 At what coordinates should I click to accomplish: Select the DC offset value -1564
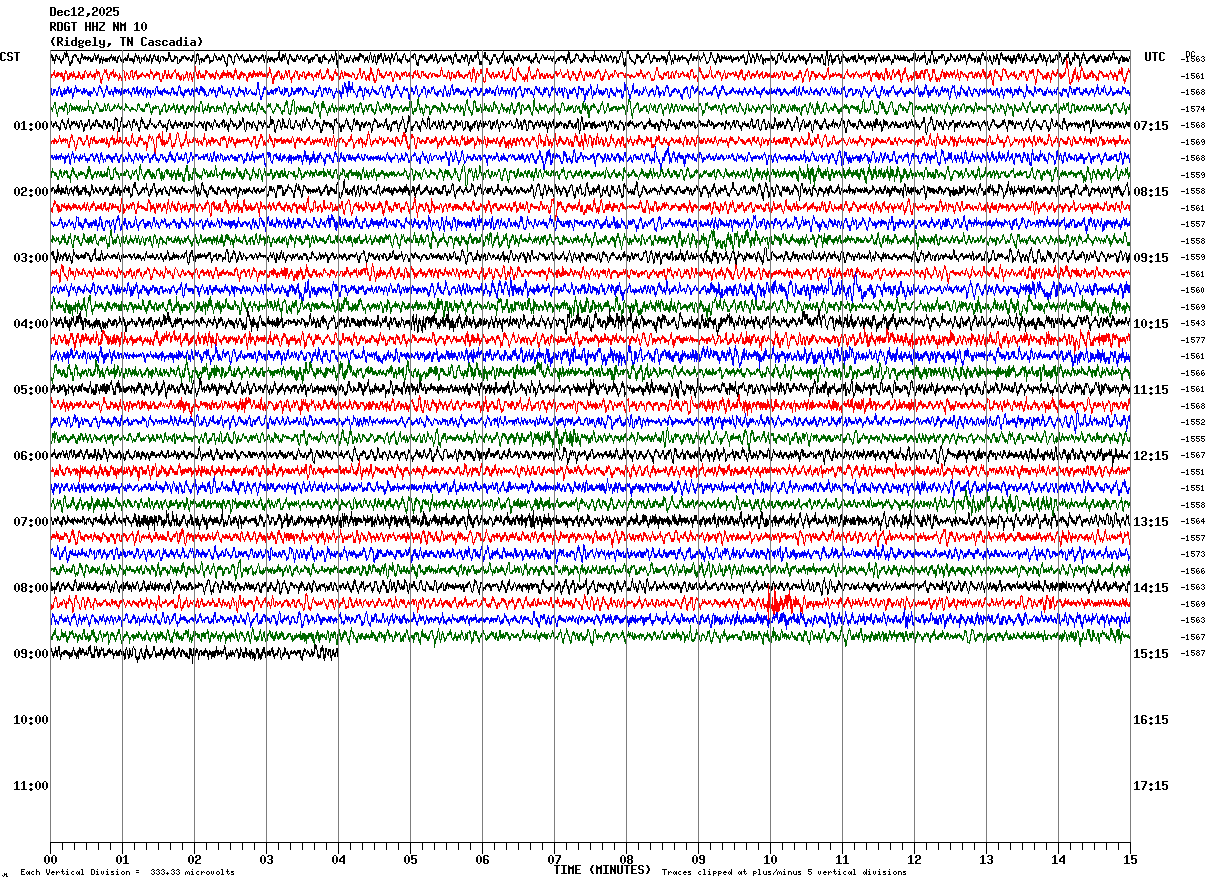[x=1193, y=521]
